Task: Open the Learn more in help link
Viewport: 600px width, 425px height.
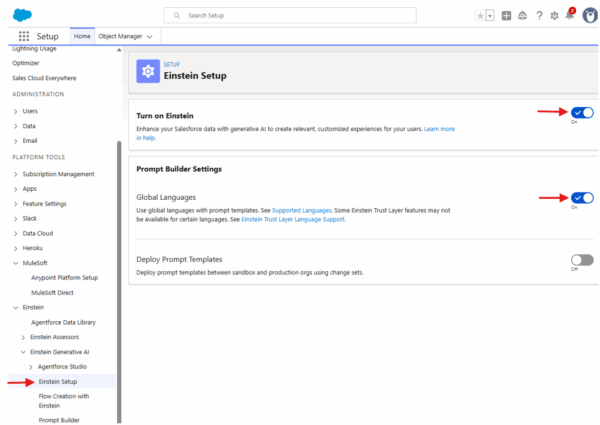Action: click(x=439, y=129)
